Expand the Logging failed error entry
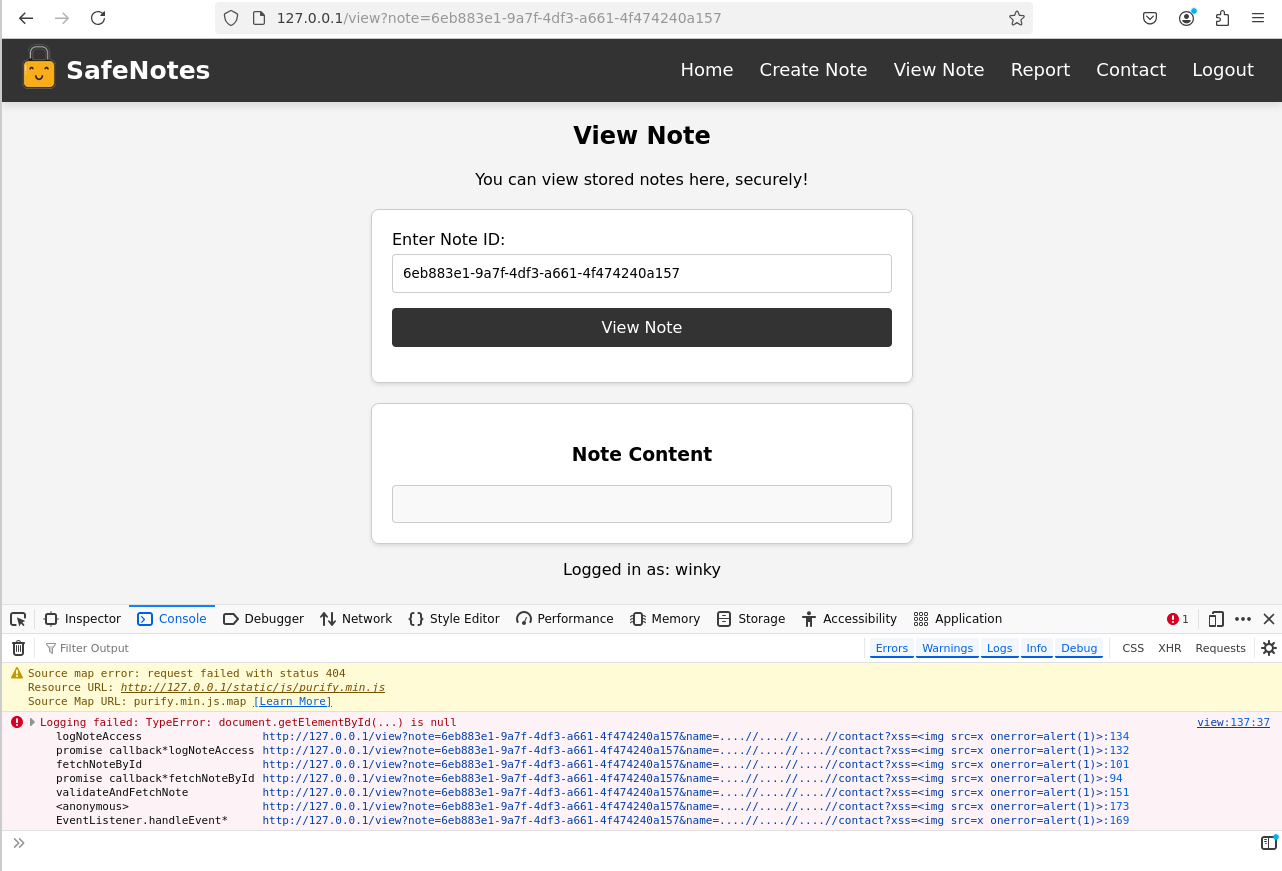 click(32, 722)
